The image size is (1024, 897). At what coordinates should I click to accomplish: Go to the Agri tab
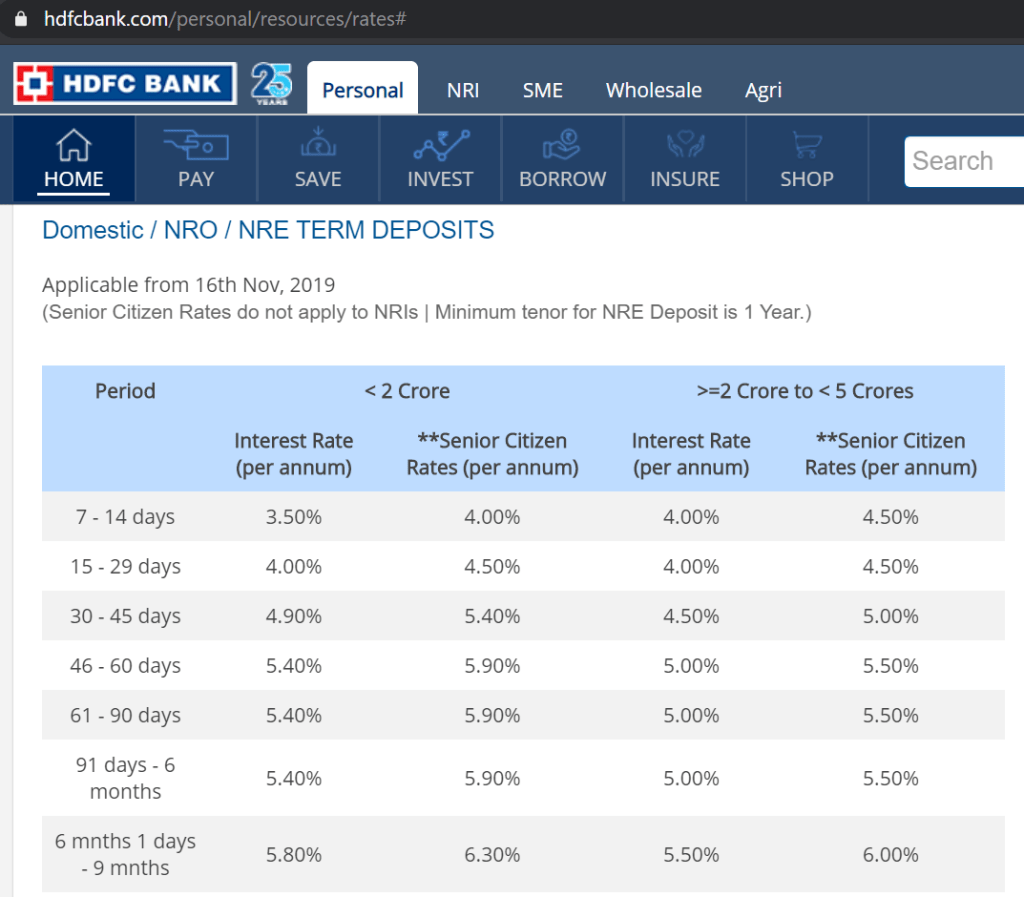pyautogui.click(x=763, y=90)
